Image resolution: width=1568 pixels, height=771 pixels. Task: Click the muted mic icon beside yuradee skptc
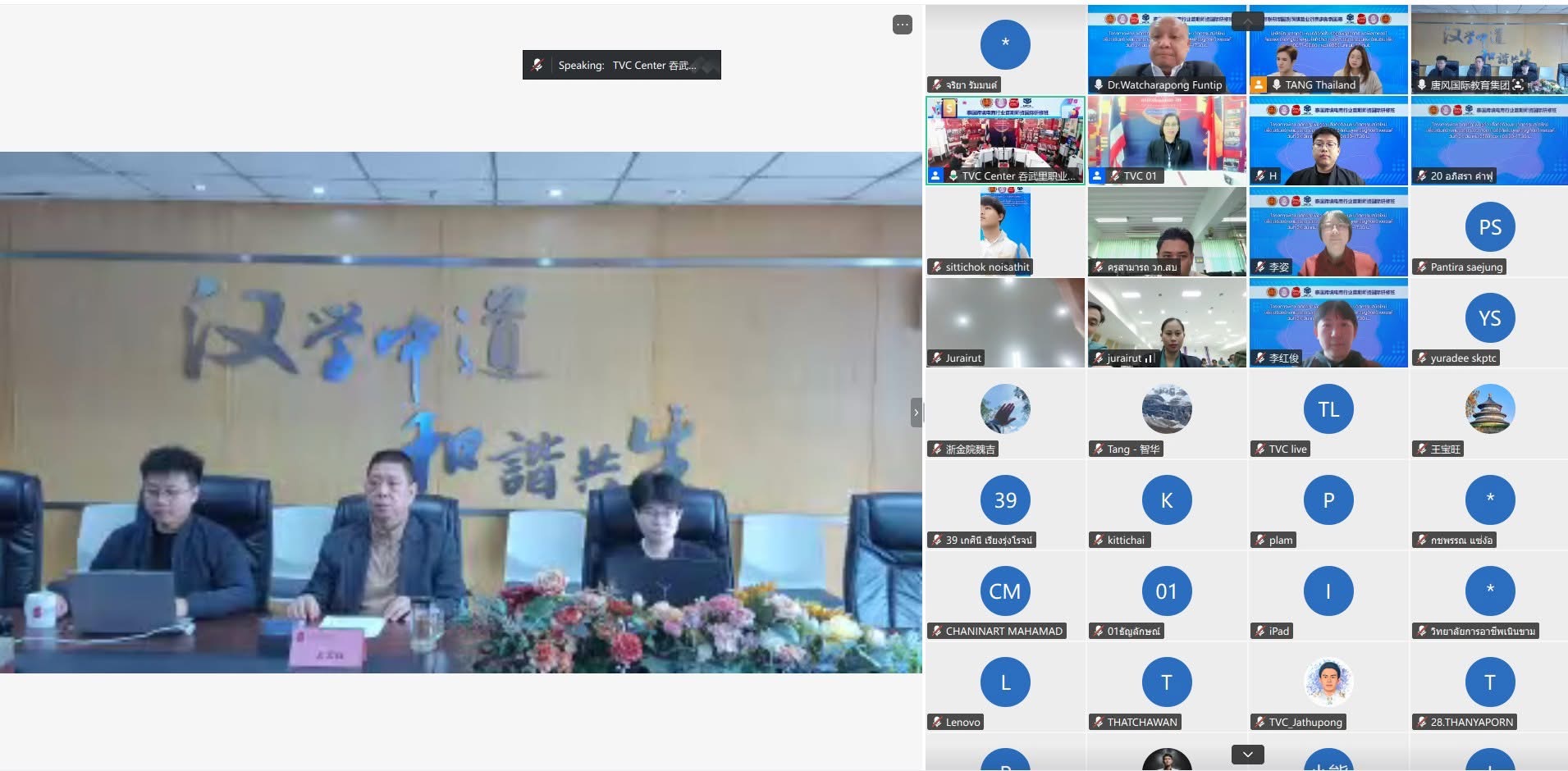[1422, 358]
